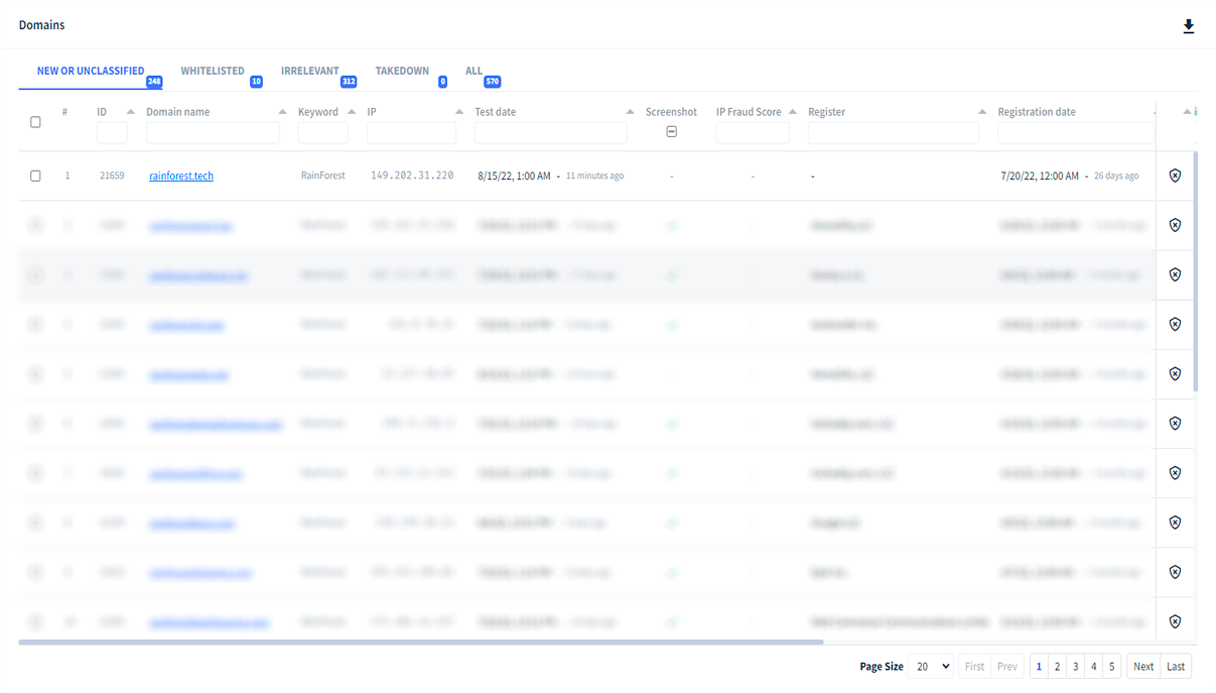The width and height of the screenshot is (1216, 693).
Task: Go to page 4 of results
Action: tap(1094, 666)
